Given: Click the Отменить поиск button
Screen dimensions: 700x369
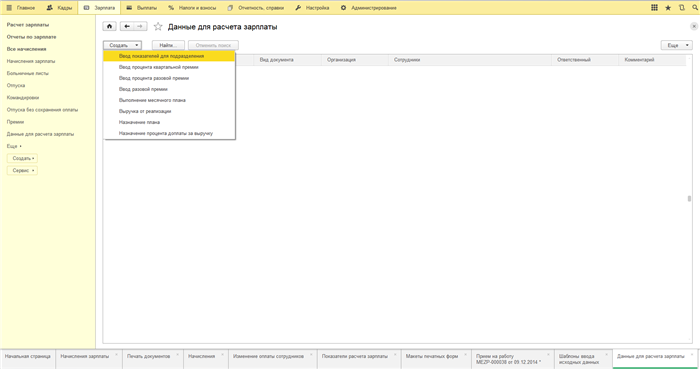Looking at the screenshot, I should pos(213,45).
